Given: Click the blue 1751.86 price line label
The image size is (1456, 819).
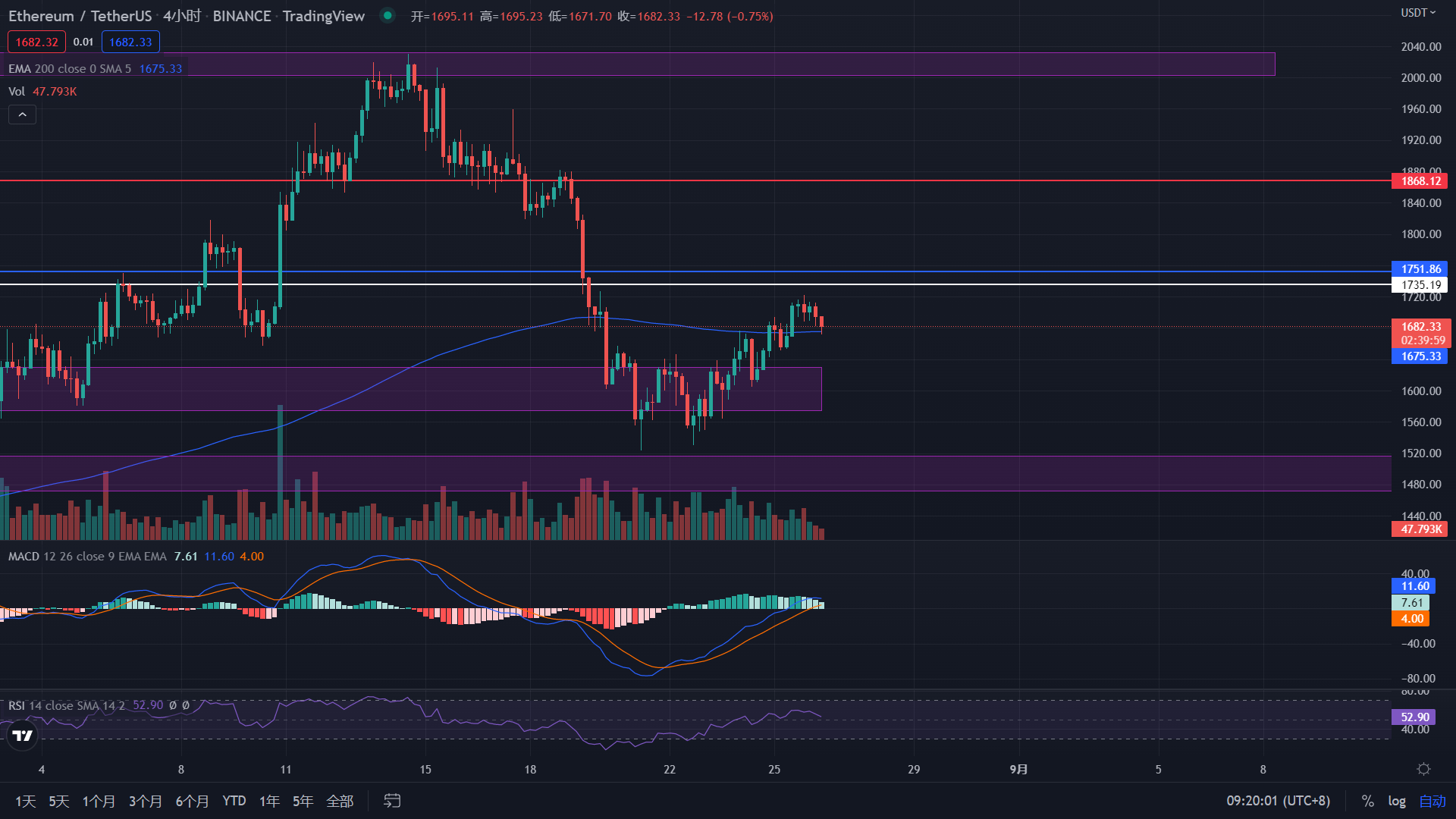Looking at the screenshot, I should (1420, 269).
